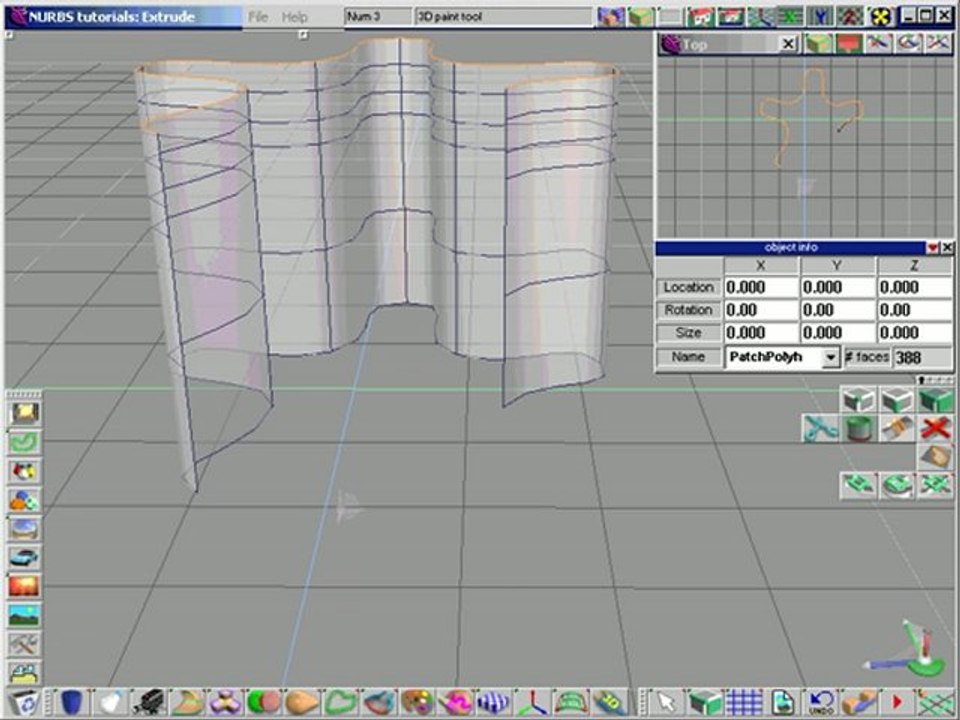
Task: Click the red X delete icon
Action: coord(936,428)
